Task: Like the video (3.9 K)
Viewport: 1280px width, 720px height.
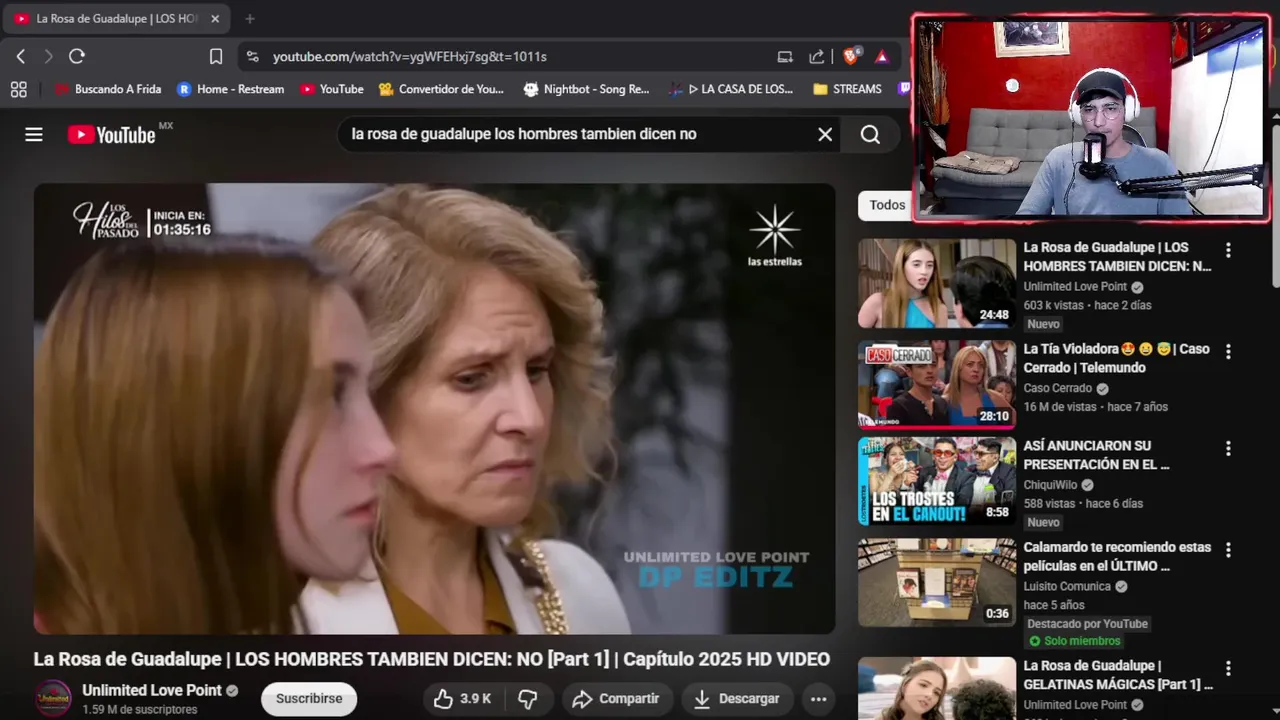Action: (462, 699)
